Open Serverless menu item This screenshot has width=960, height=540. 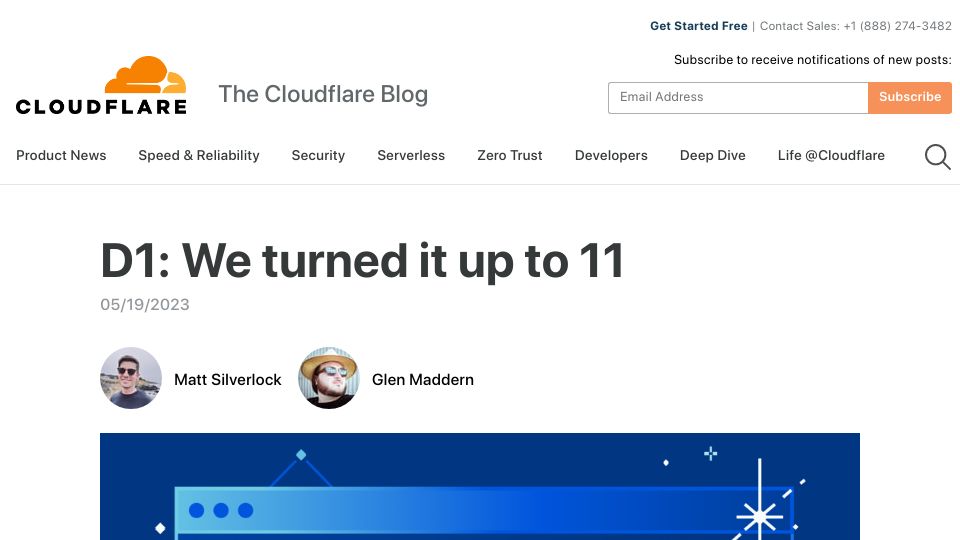pyautogui.click(x=411, y=156)
